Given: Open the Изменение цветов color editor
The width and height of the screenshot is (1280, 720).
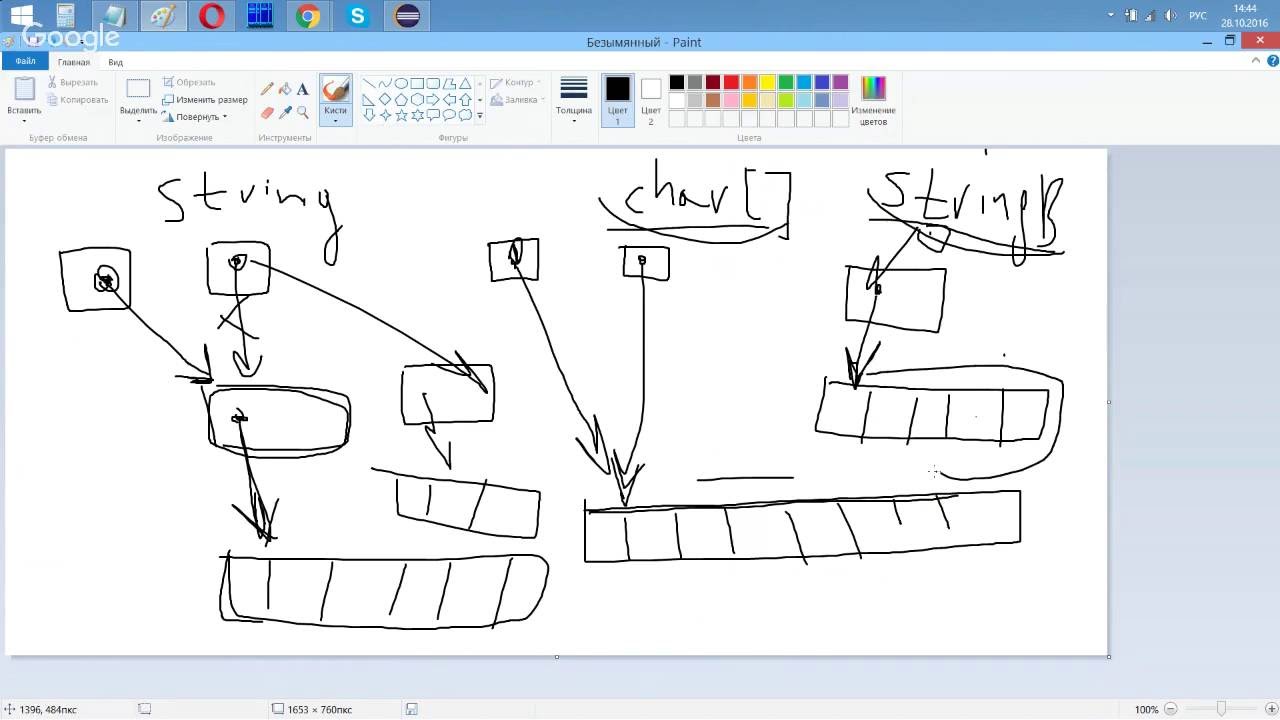Looking at the screenshot, I should tap(873, 100).
